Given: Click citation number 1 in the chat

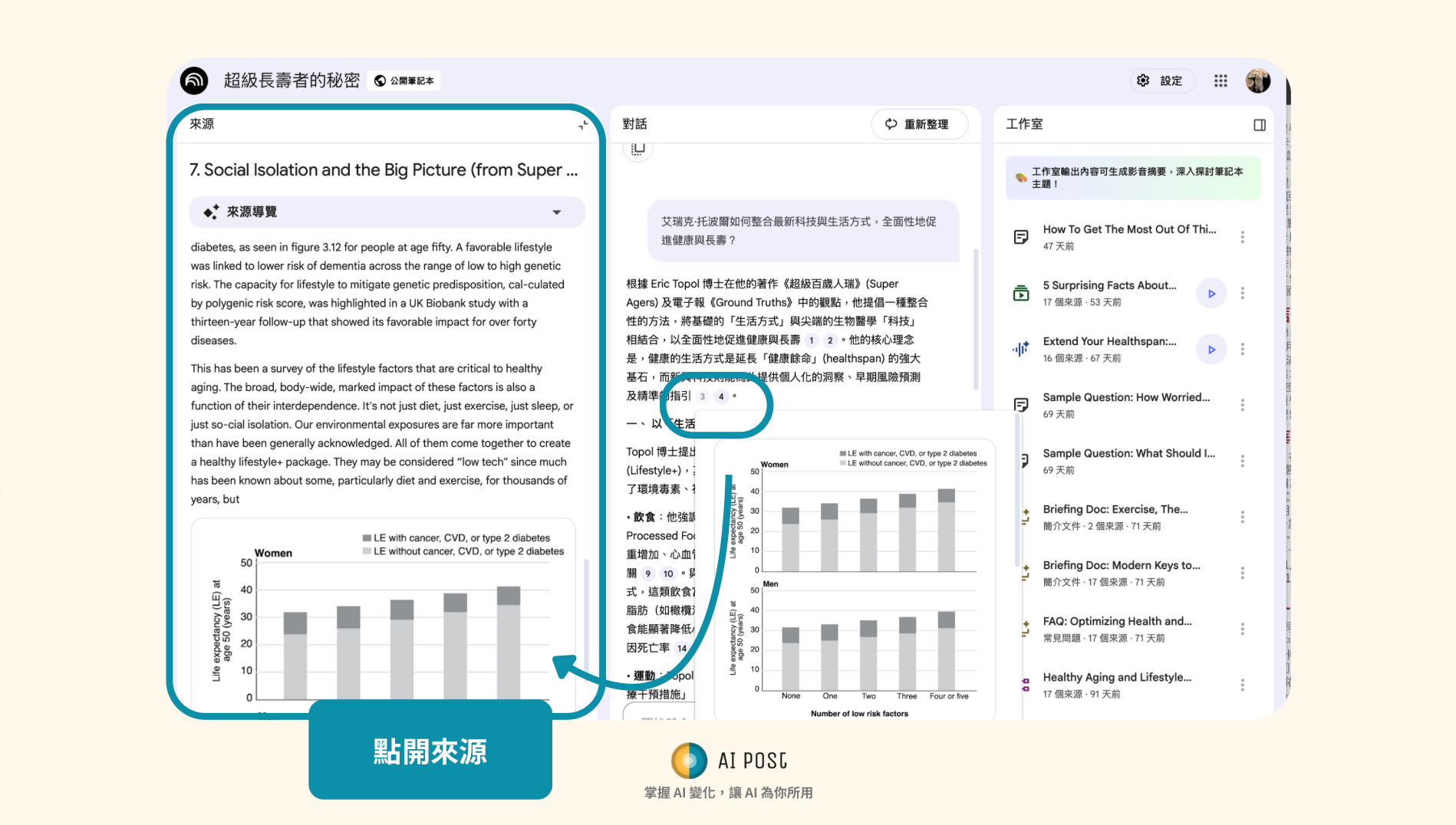Looking at the screenshot, I should 811,340.
